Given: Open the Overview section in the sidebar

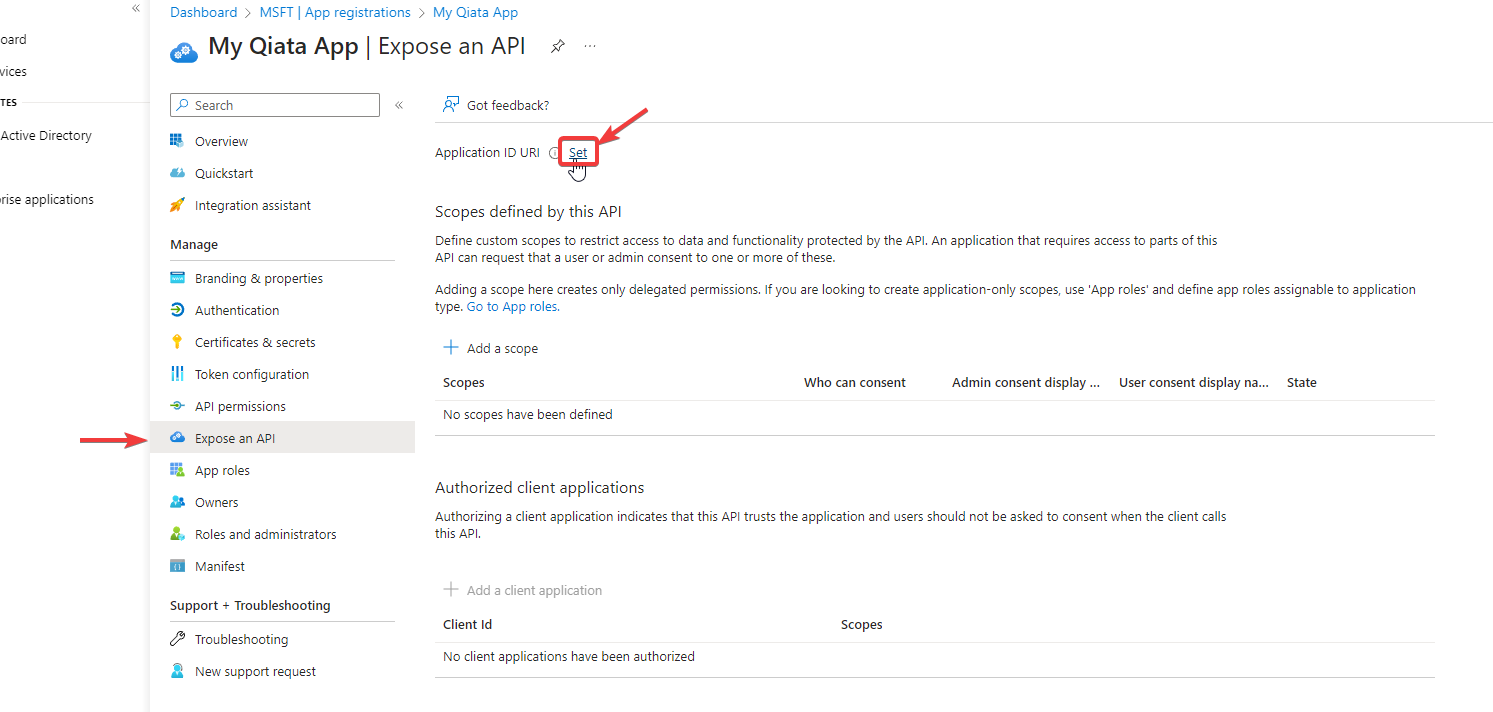Looking at the screenshot, I should click(x=220, y=140).
